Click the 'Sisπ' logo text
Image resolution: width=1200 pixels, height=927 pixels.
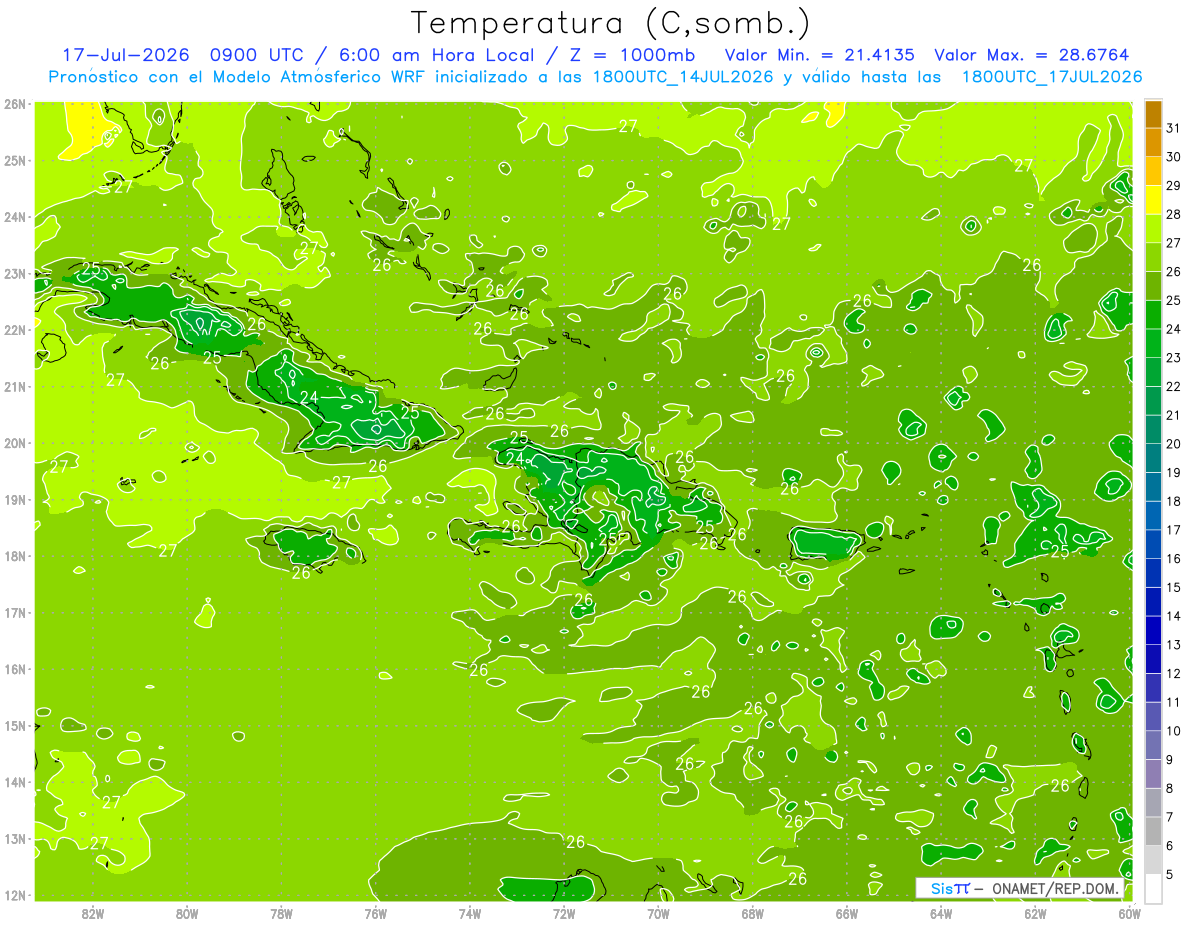[x=950, y=888]
